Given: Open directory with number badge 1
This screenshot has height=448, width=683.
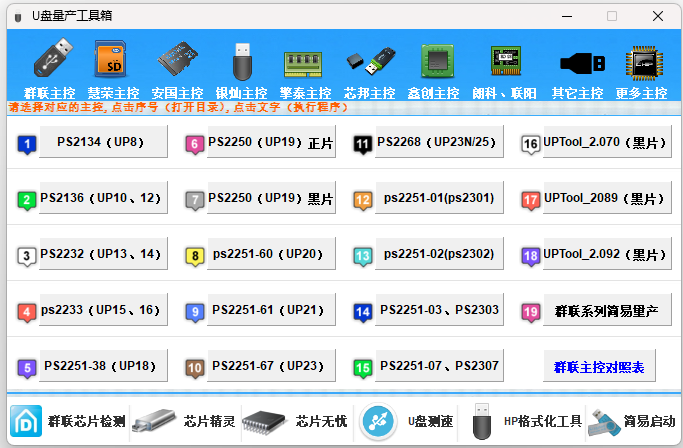Looking at the screenshot, I should 27,144.
